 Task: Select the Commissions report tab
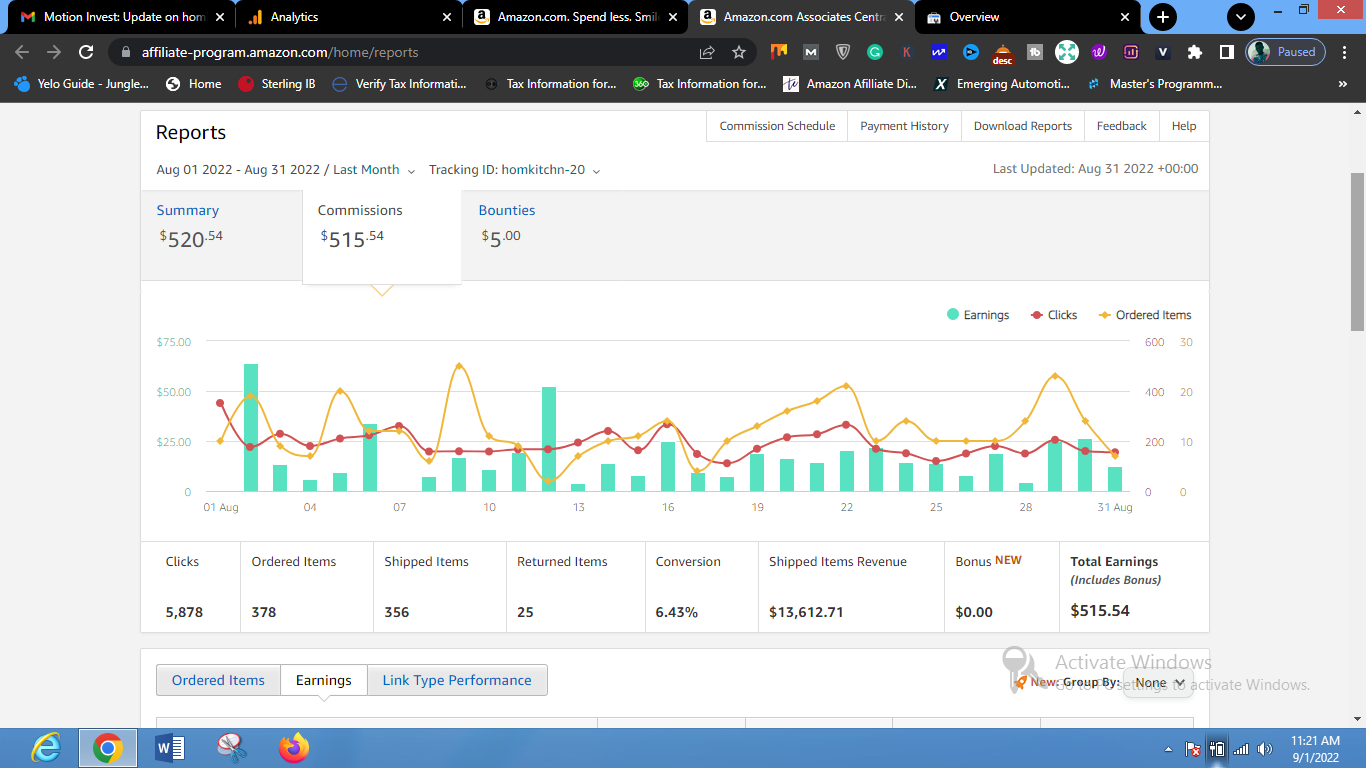pyautogui.click(x=381, y=236)
